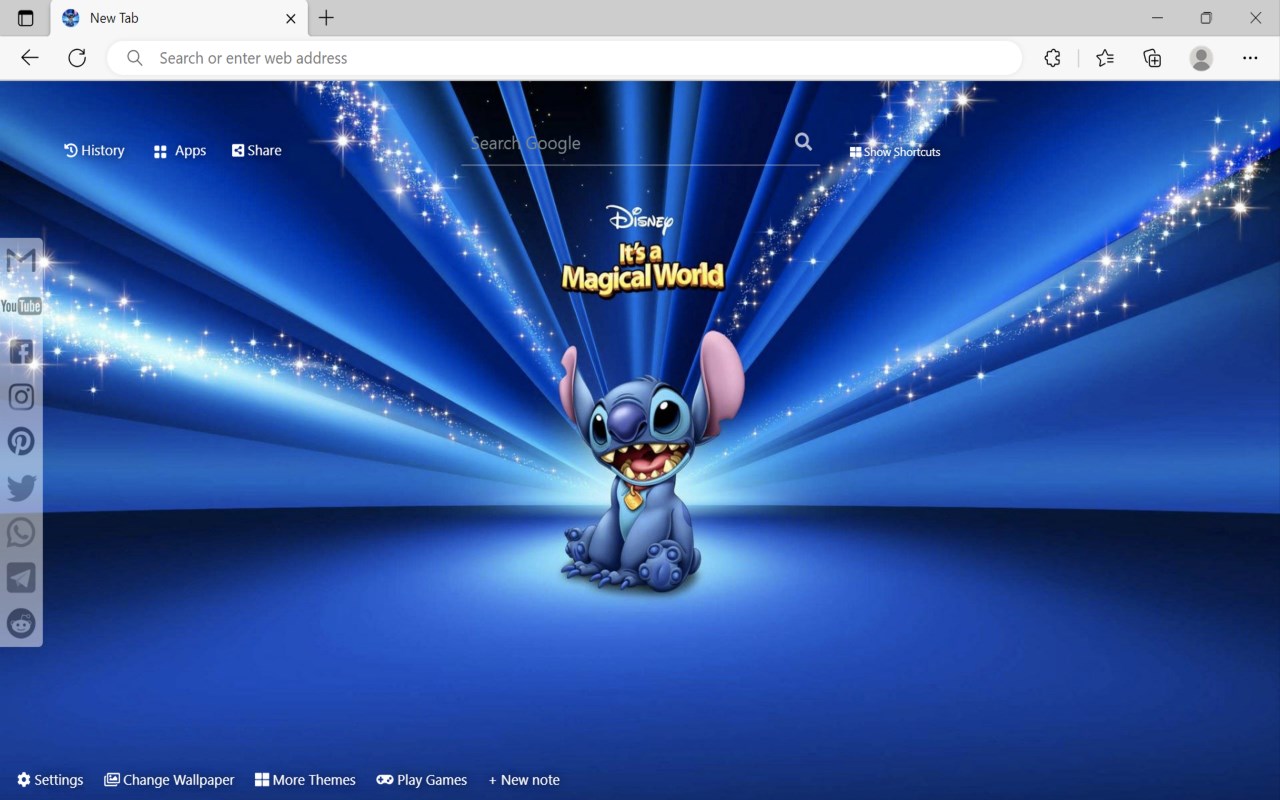The image size is (1280, 800).
Task: Open Gmail from the side panel
Action: [x=21, y=261]
